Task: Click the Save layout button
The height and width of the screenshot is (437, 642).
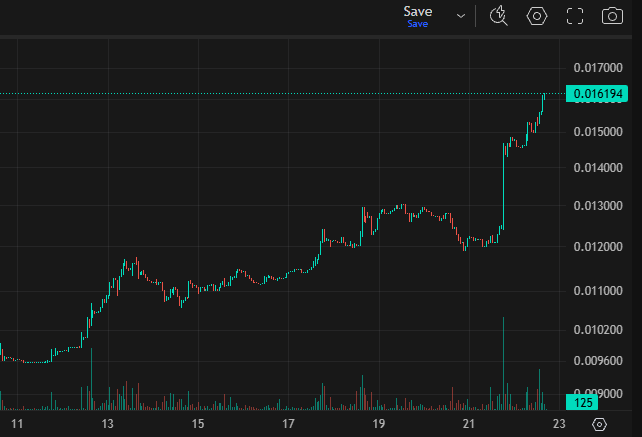Action: coord(418,16)
